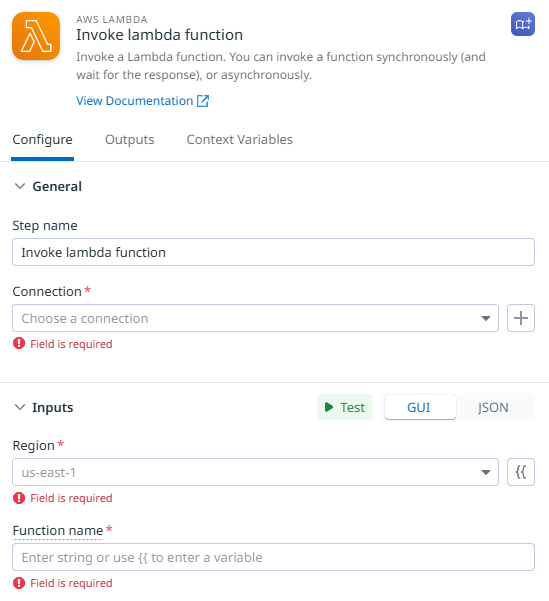Click the red error icon under Region

pyautogui.click(x=19, y=498)
